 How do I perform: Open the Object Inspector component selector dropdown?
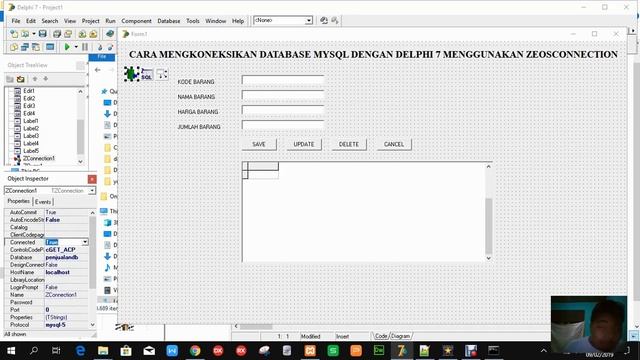coord(92,191)
